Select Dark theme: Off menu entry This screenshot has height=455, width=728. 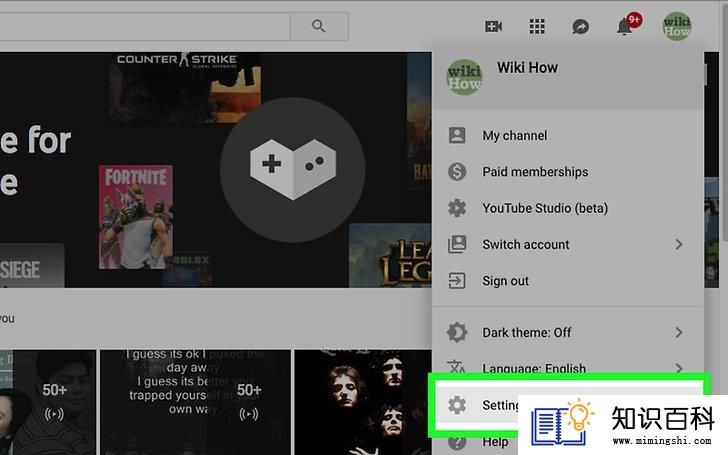click(568, 332)
